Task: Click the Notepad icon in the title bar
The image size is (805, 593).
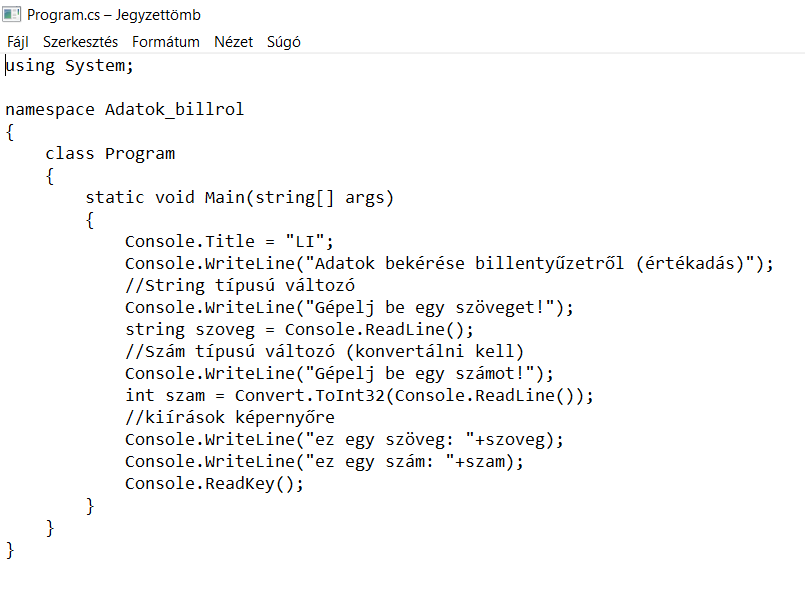Action: pyautogui.click(x=12, y=15)
